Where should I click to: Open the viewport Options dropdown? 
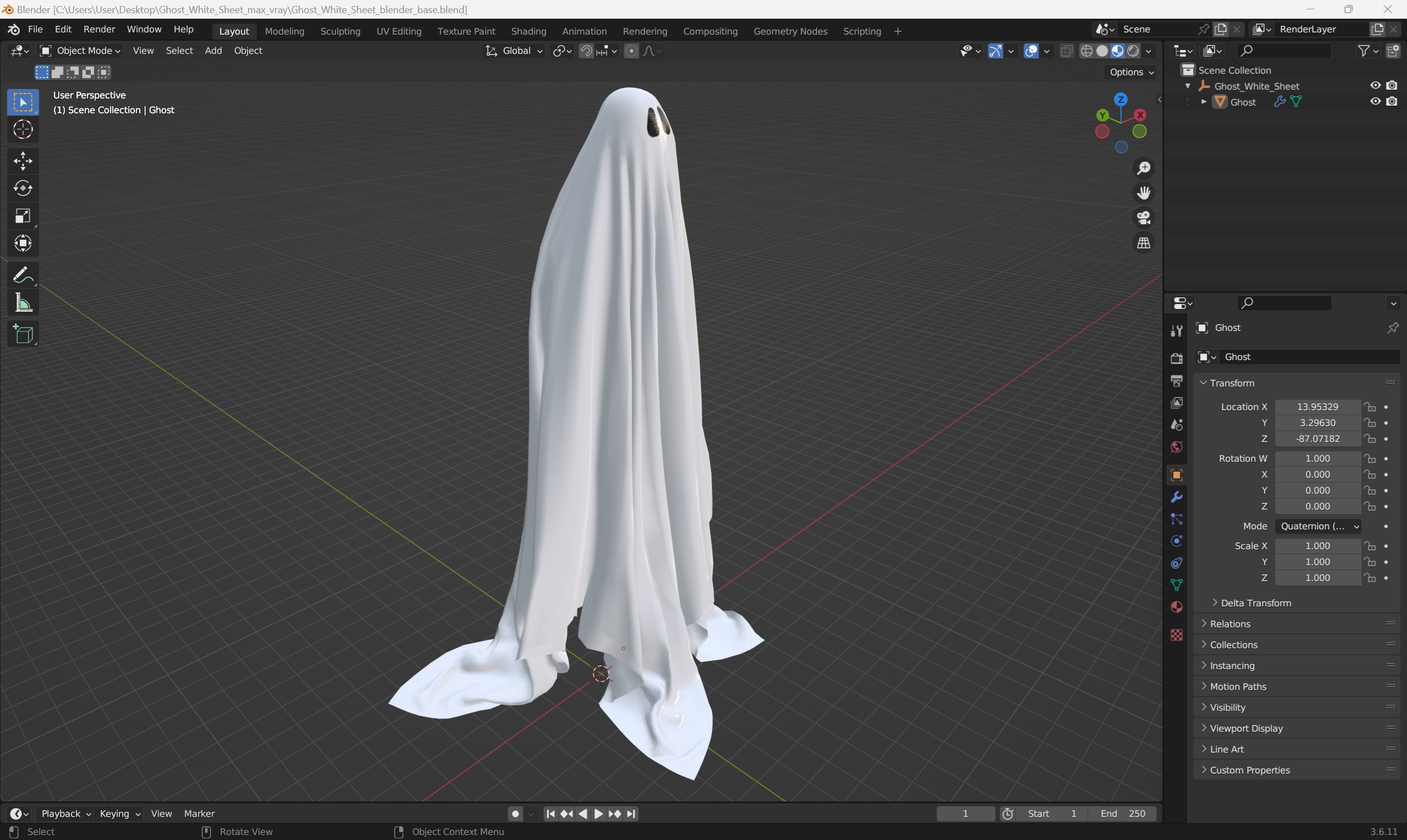tap(1130, 72)
